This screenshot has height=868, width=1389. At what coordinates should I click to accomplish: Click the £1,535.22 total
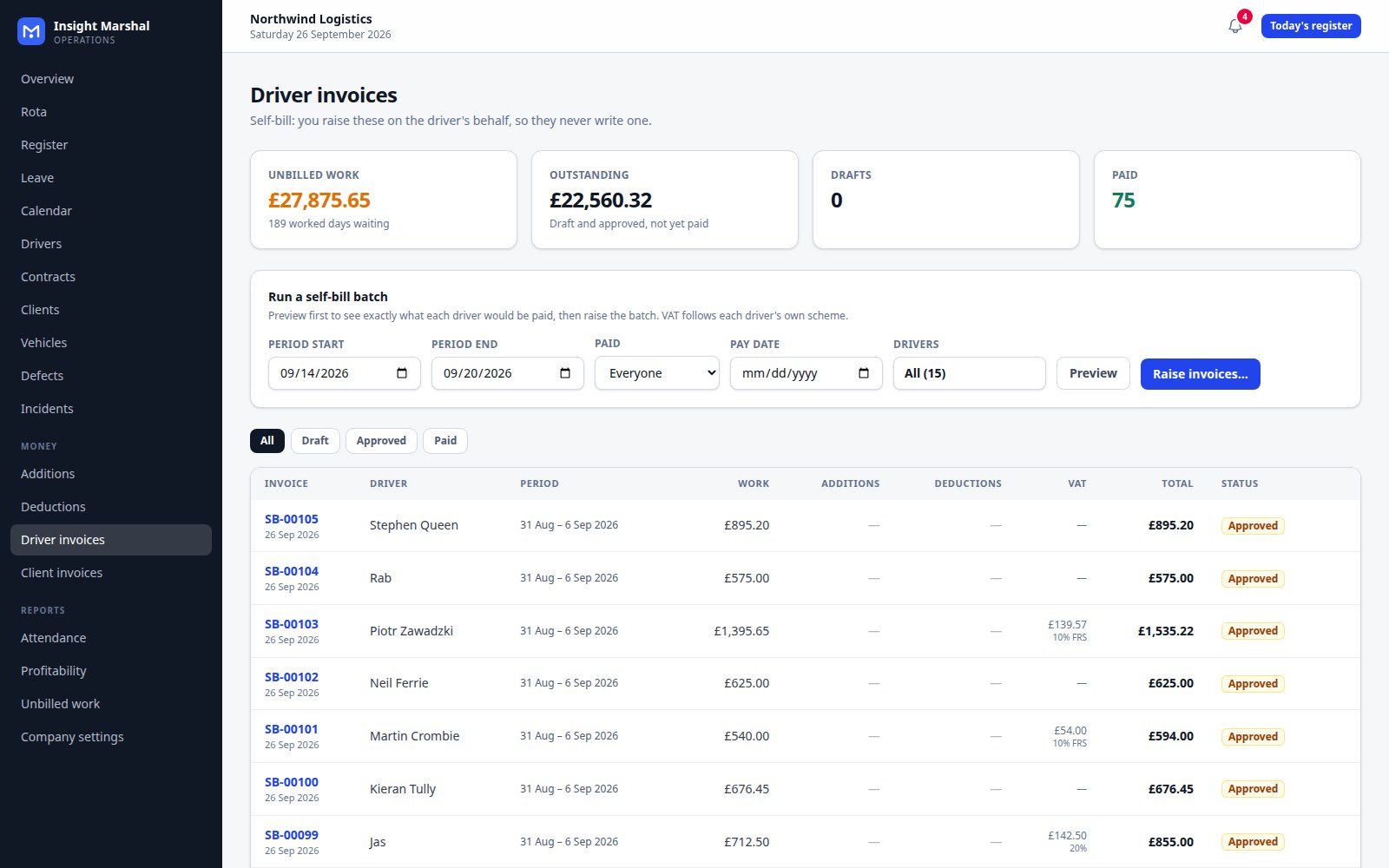click(1166, 631)
